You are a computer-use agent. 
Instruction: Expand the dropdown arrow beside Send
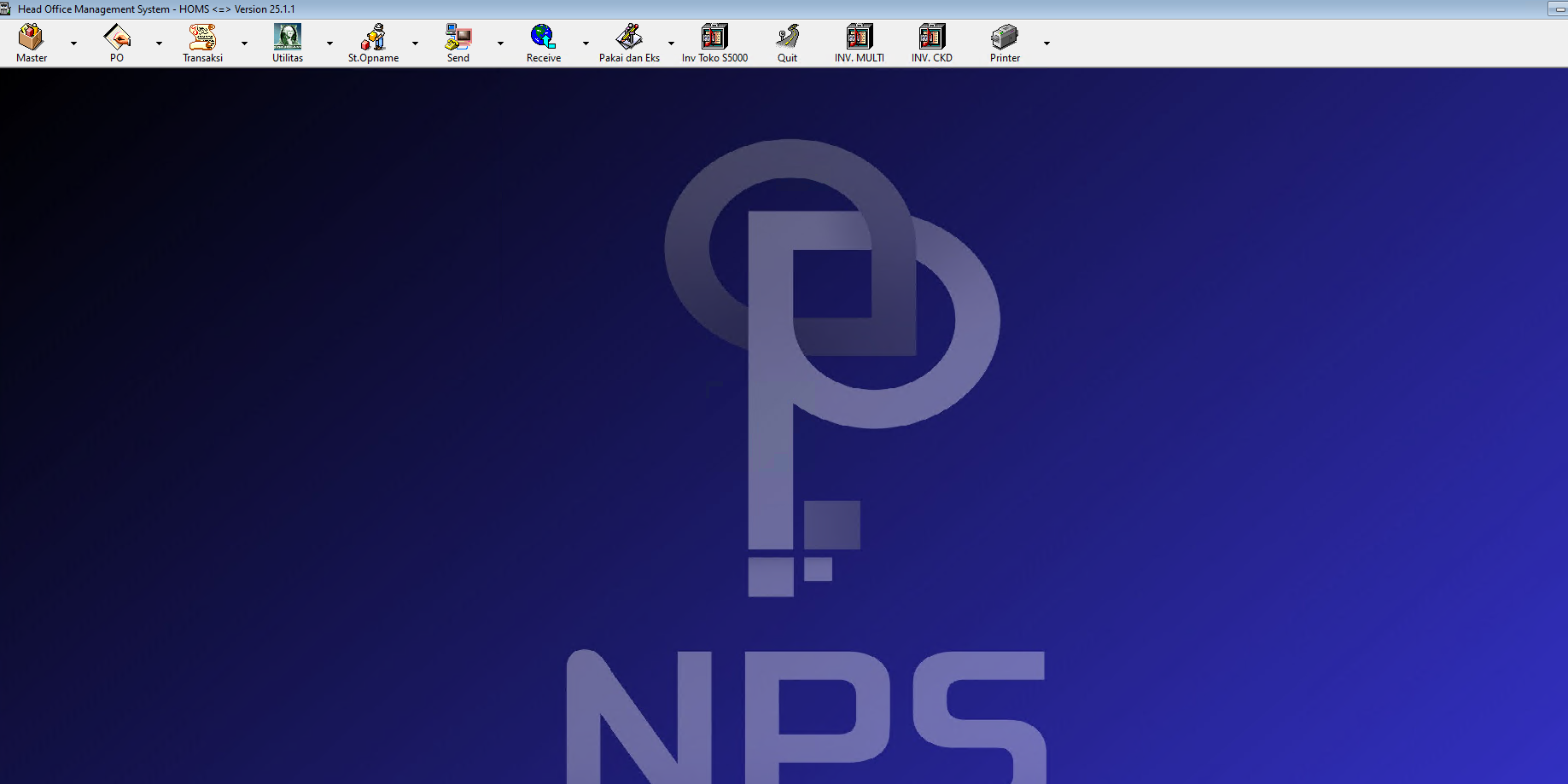tap(500, 43)
